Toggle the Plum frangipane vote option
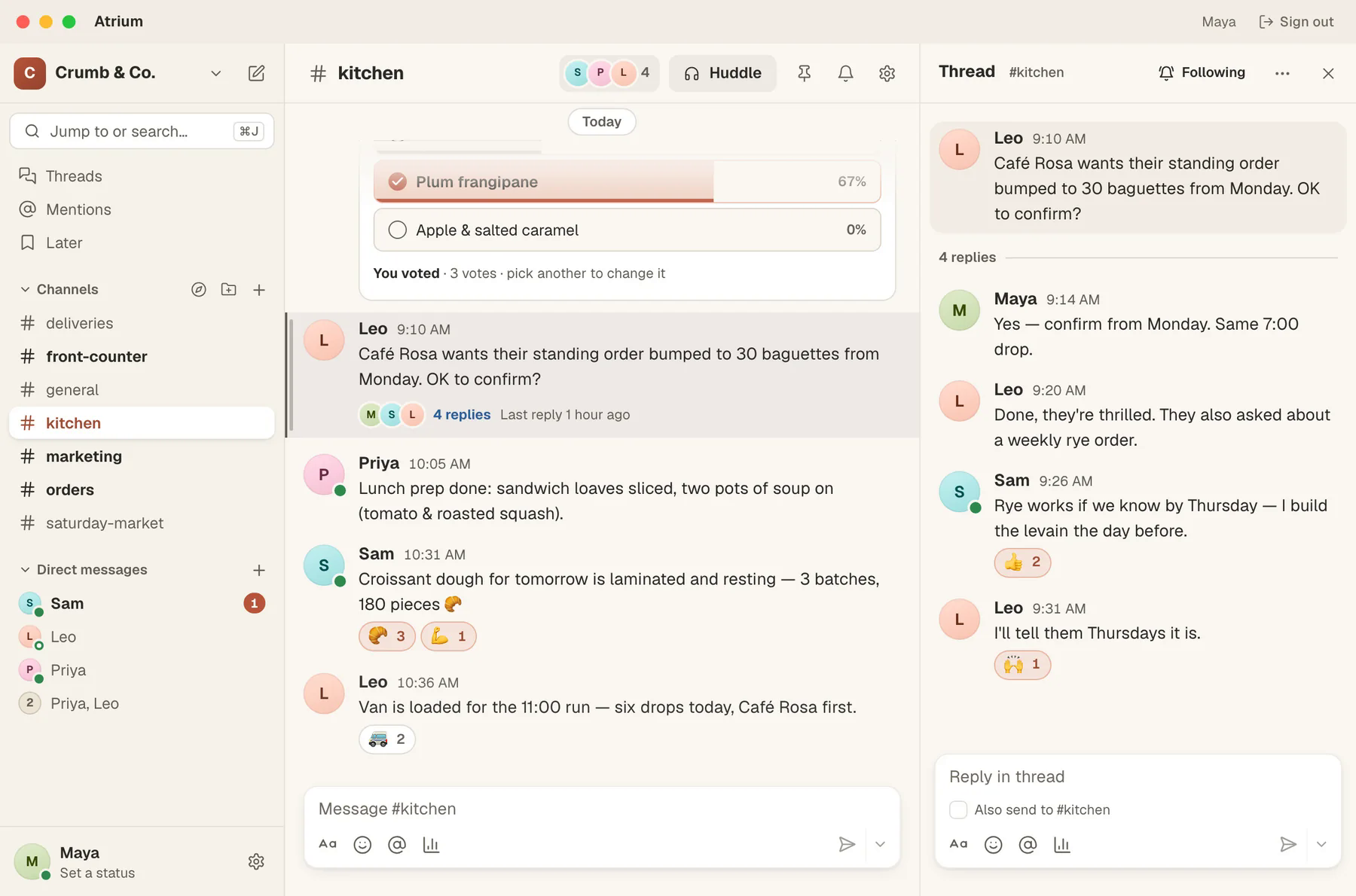This screenshot has width=1356, height=896. coord(627,181)
